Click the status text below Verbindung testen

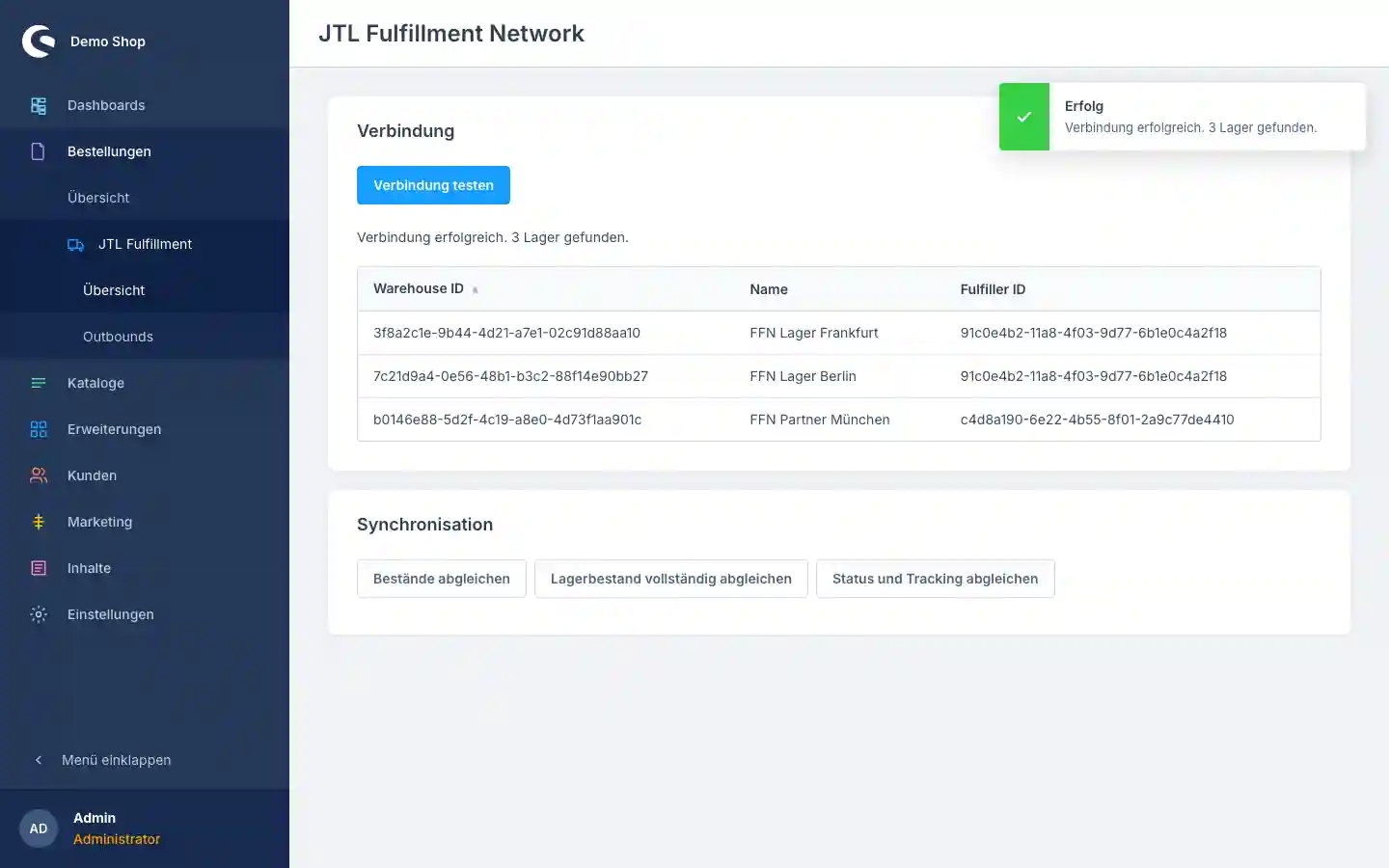click(x=493, y=237)
